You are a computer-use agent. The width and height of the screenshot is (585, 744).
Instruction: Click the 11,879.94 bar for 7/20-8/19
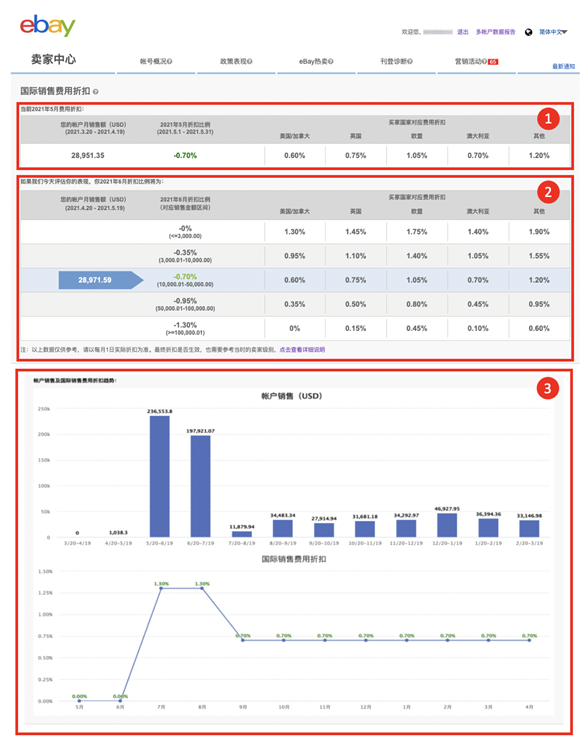tap(242, 534)
